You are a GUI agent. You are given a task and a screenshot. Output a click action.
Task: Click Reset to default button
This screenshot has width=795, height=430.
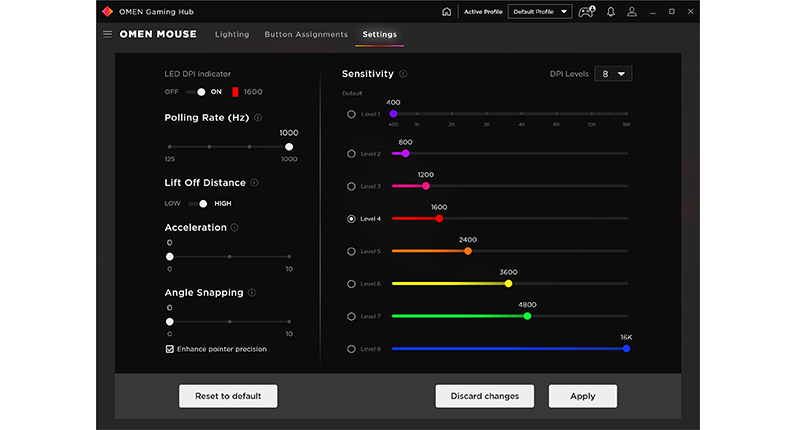coord(228,396)
